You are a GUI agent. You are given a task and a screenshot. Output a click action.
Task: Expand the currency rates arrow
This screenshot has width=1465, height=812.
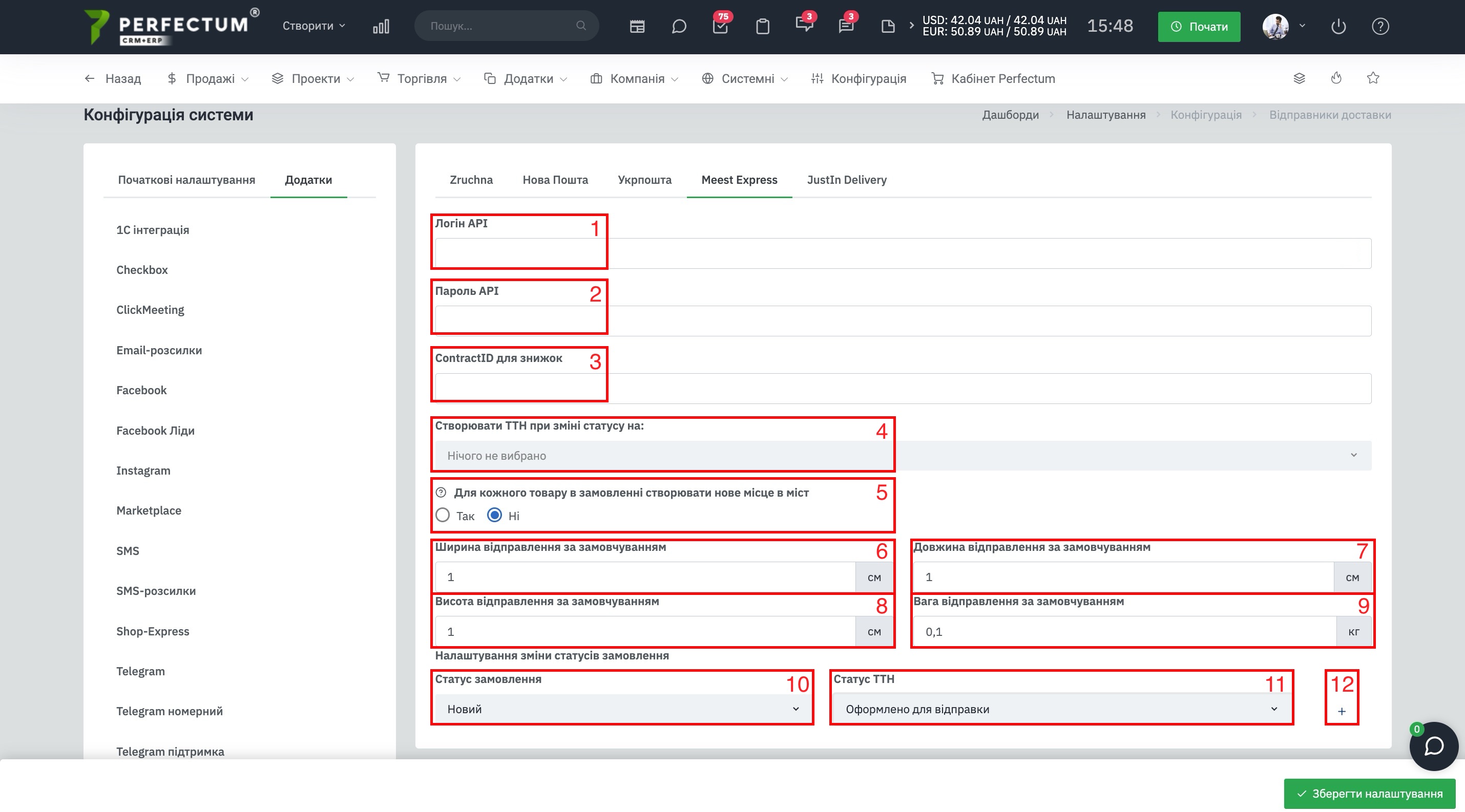click(912, 26)
